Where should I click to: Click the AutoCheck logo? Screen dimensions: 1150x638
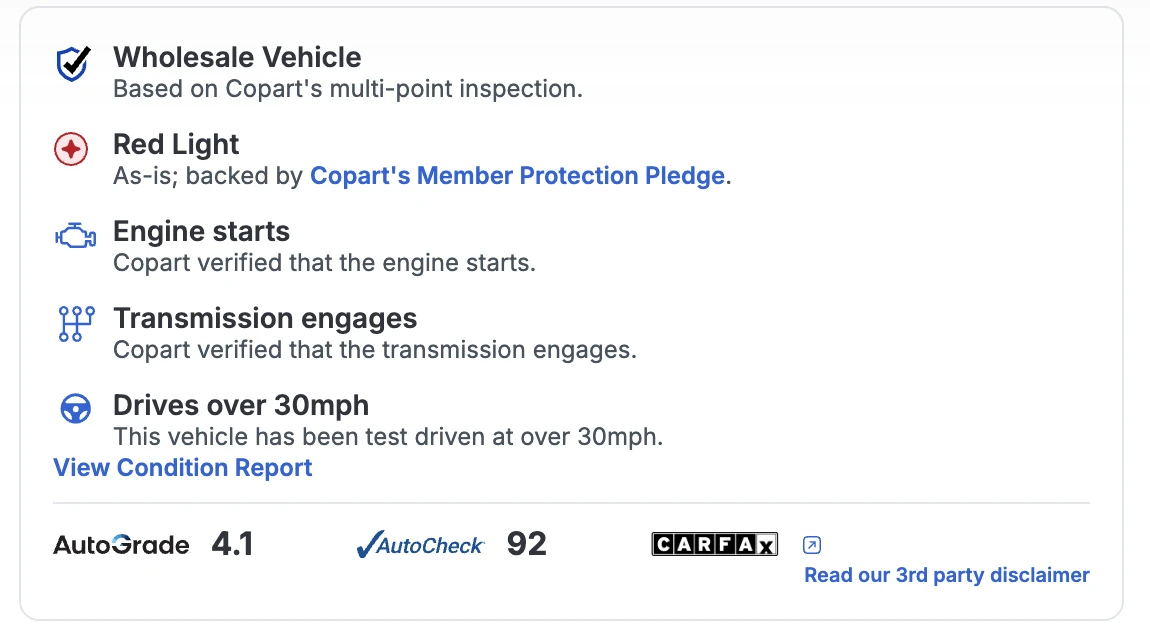420,544
